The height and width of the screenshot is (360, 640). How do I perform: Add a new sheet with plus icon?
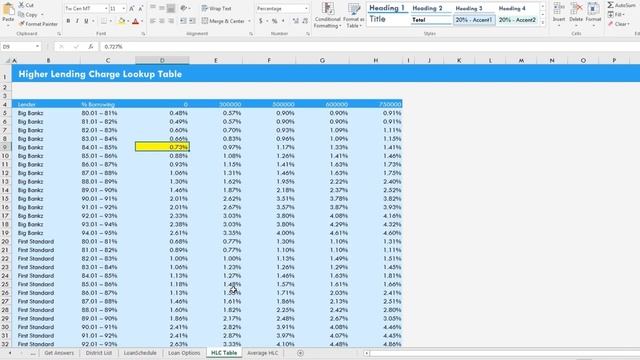pos(300,353)
